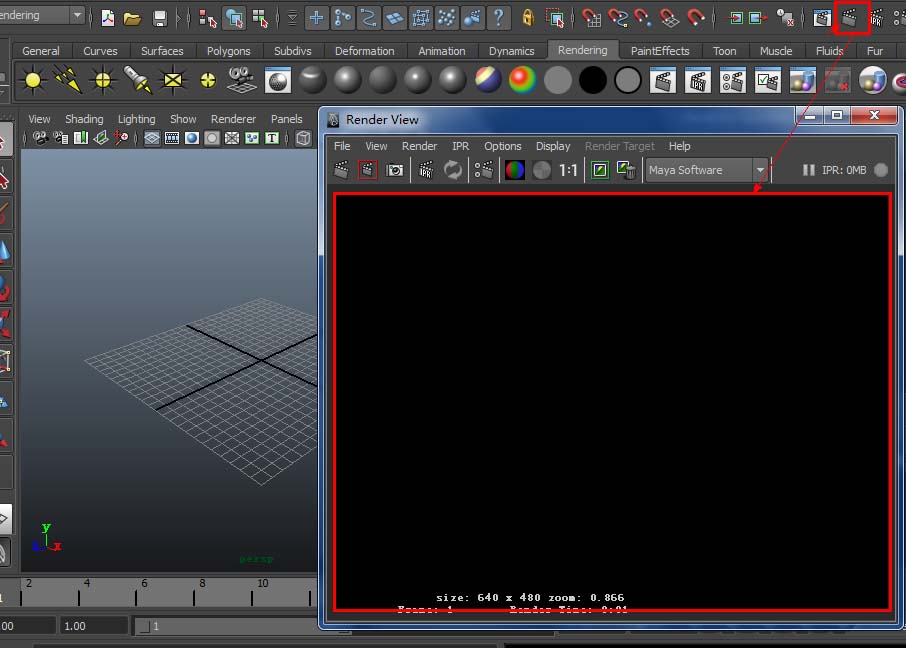Open scene folder icon in status line

click(x=132, y=18)
